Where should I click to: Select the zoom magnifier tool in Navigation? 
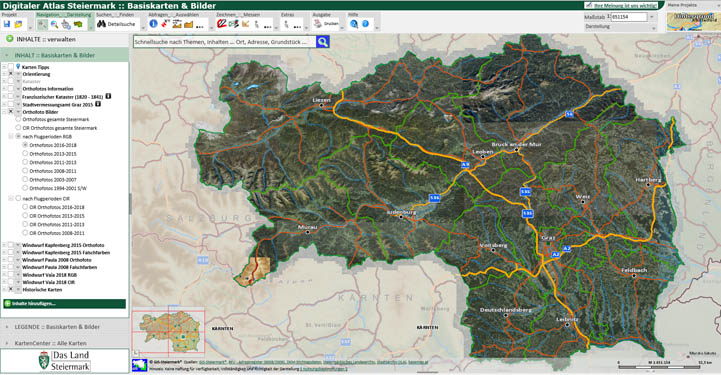[x=54, y=24]
